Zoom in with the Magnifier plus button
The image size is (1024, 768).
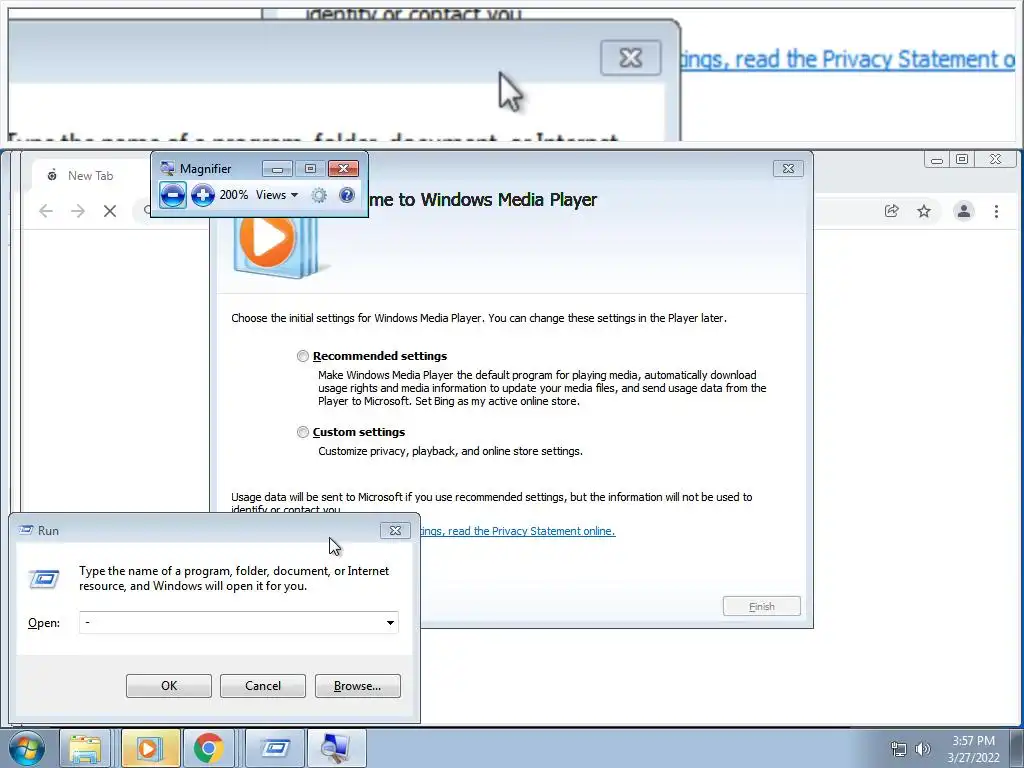point(202,195)
